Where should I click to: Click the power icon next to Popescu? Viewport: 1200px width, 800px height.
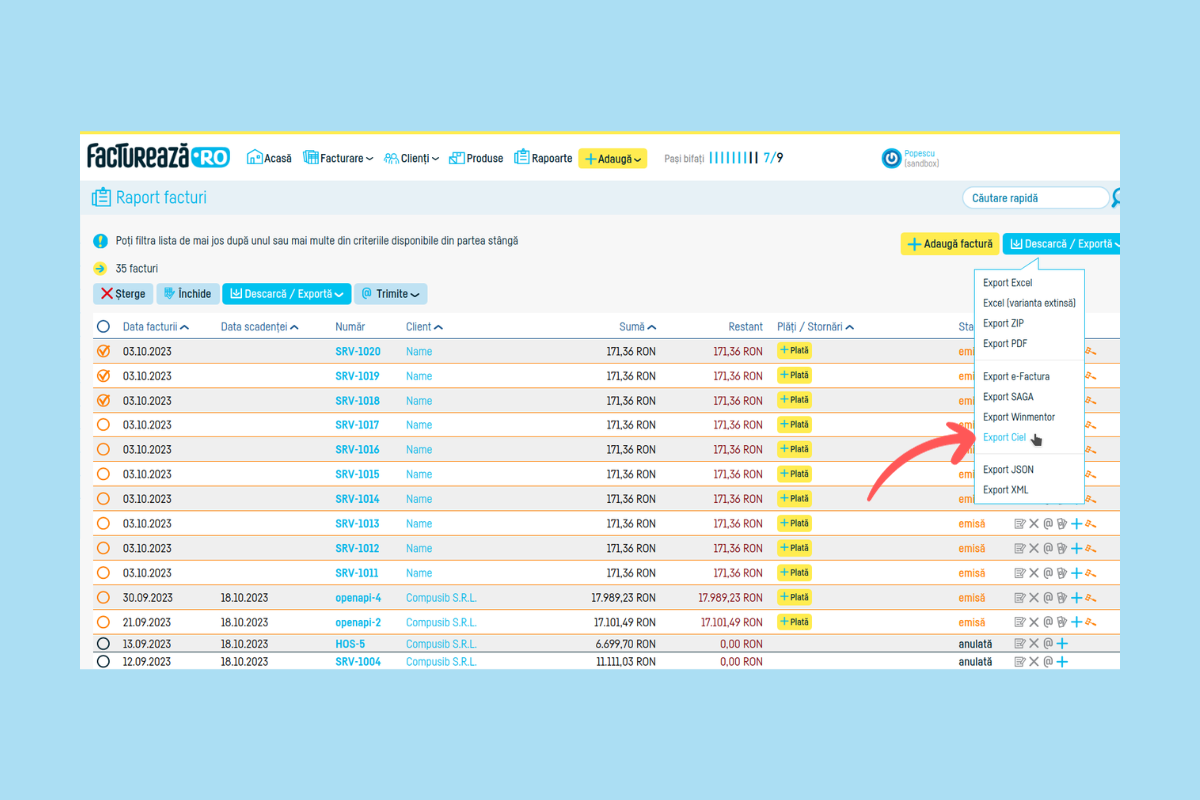click(x=891, y=158)
